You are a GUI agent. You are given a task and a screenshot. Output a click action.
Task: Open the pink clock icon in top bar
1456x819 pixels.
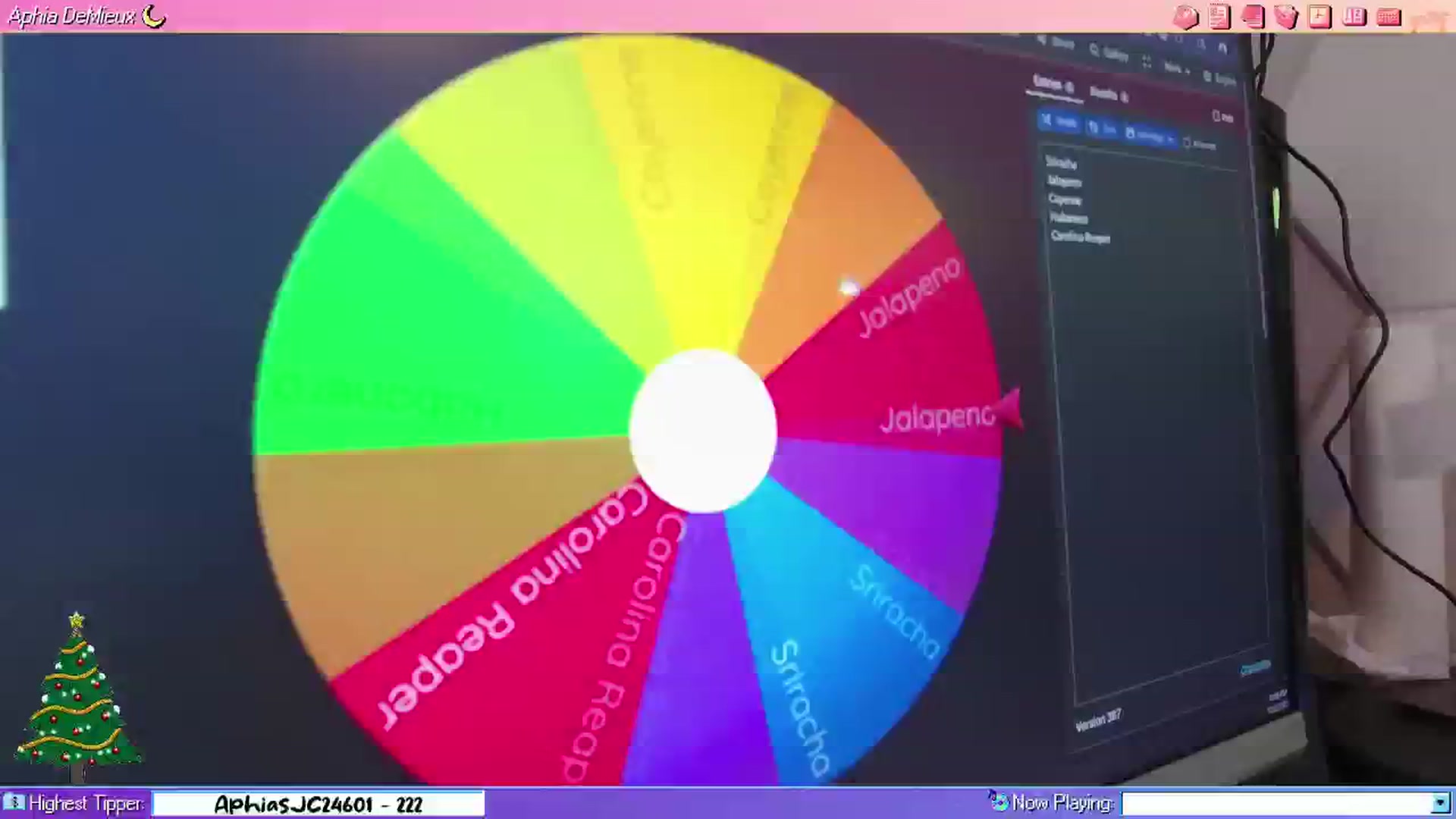pos(1319,17)
